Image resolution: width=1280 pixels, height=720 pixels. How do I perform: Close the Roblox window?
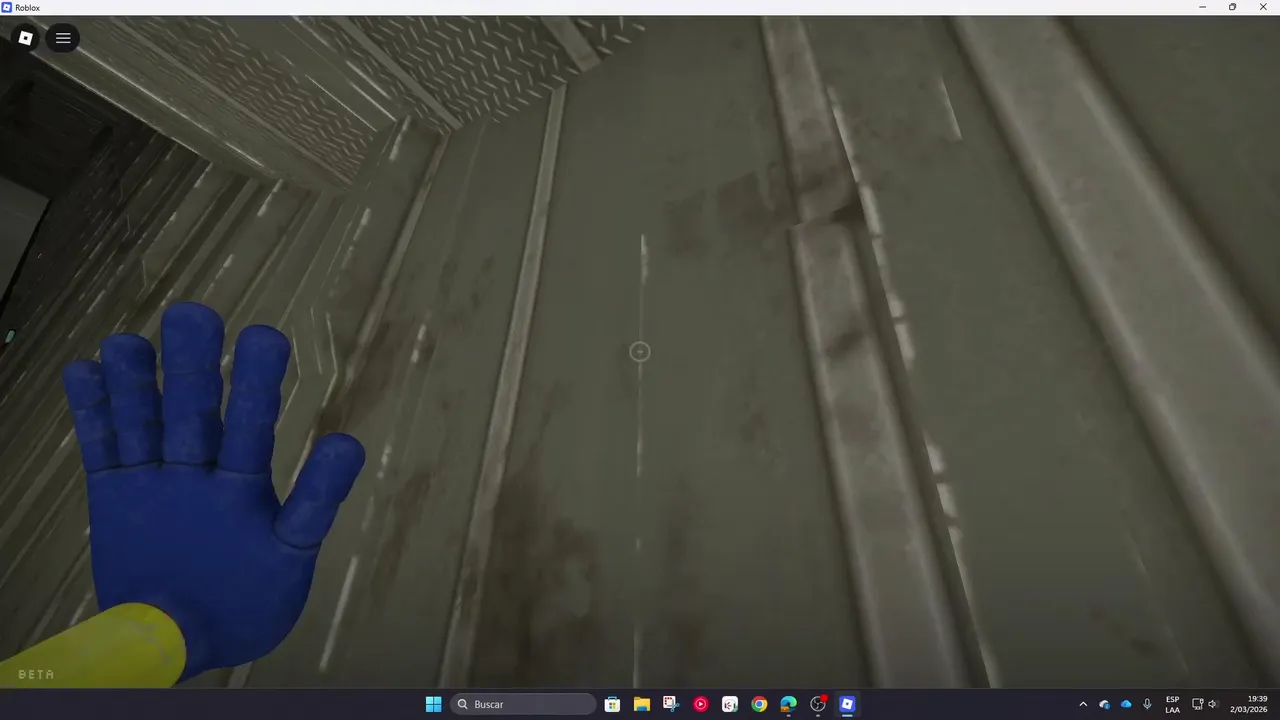point(1263,7)
